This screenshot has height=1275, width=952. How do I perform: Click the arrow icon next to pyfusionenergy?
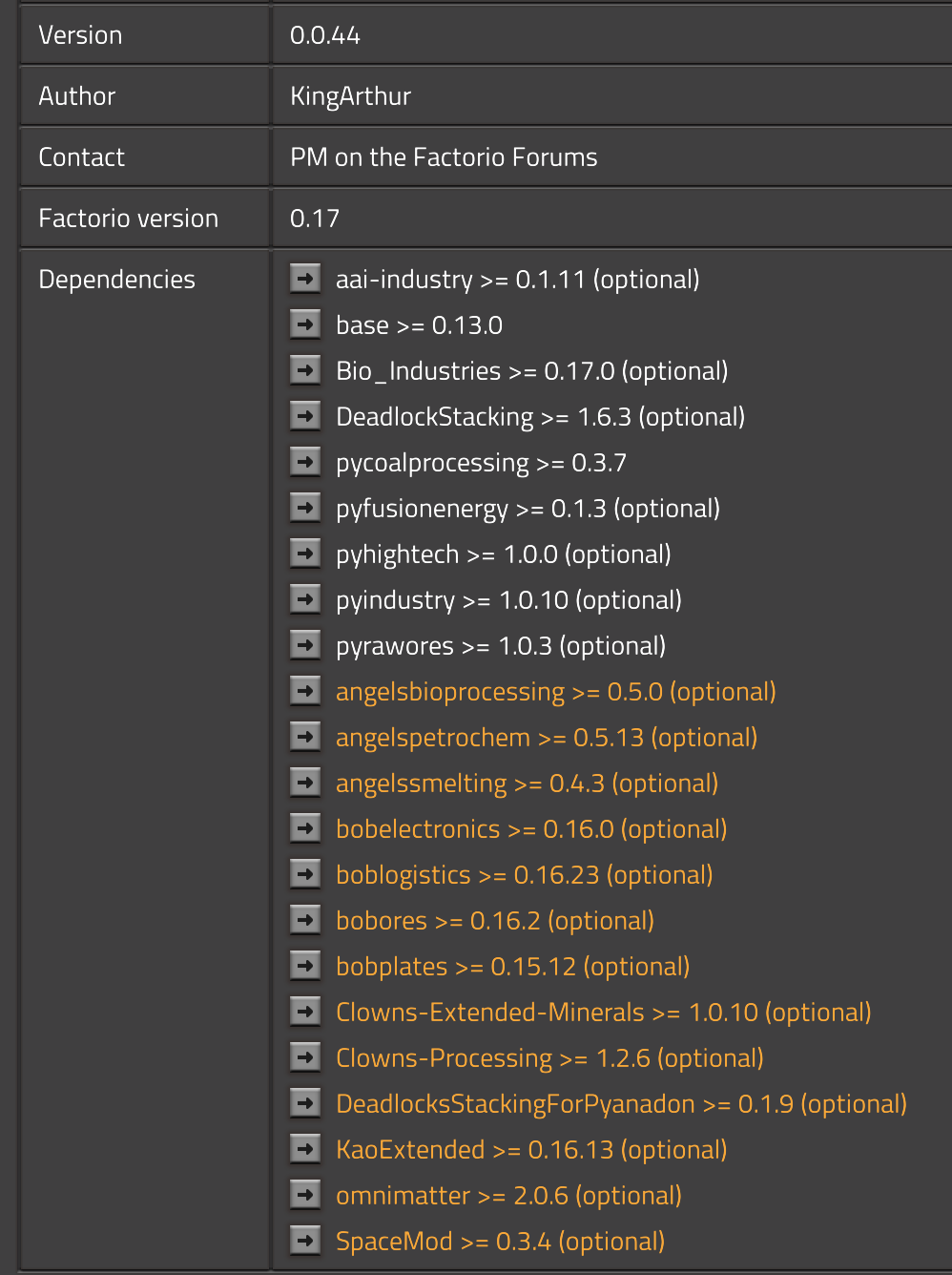[305, 508]
